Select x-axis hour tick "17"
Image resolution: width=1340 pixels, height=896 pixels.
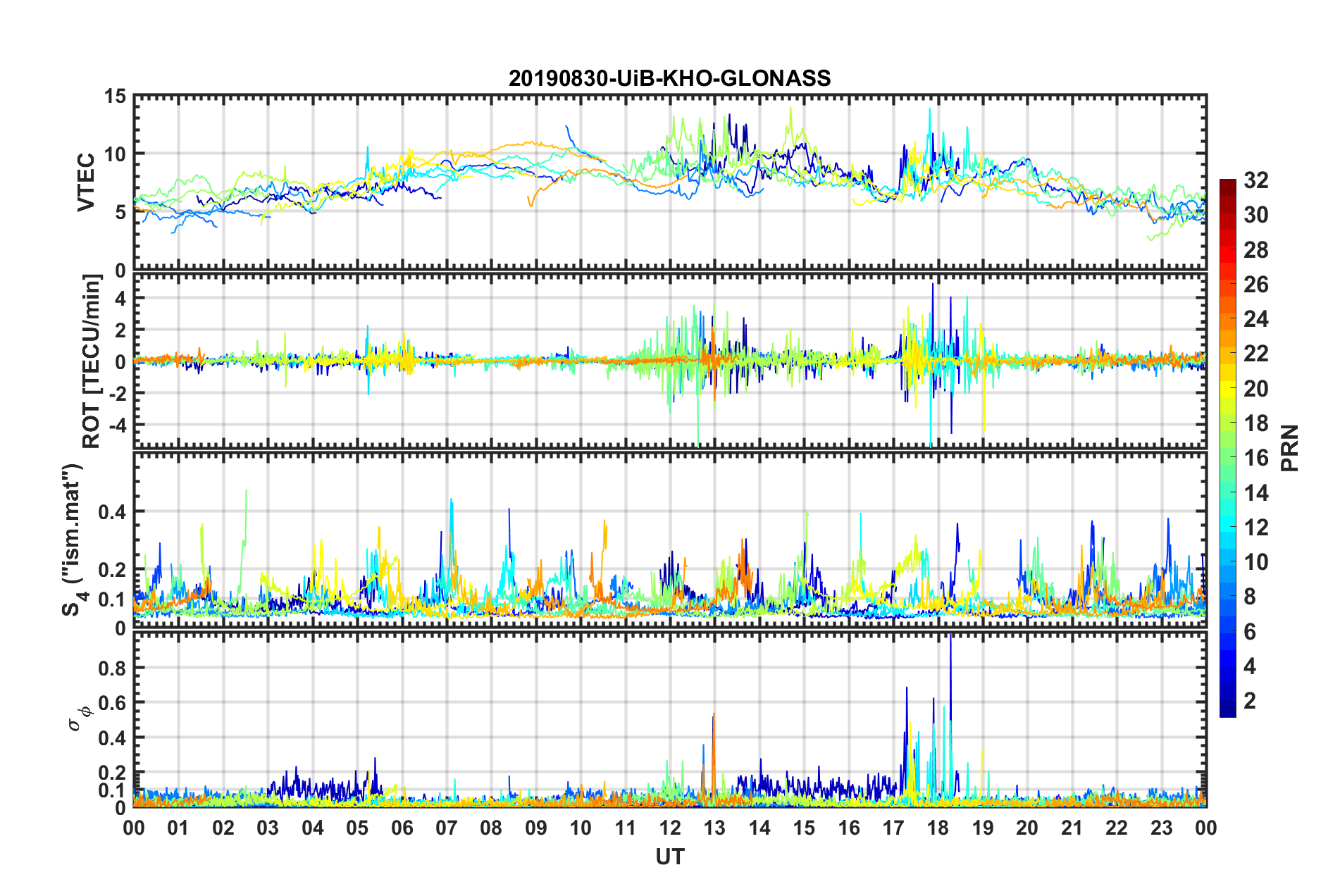tap(893, 827)
